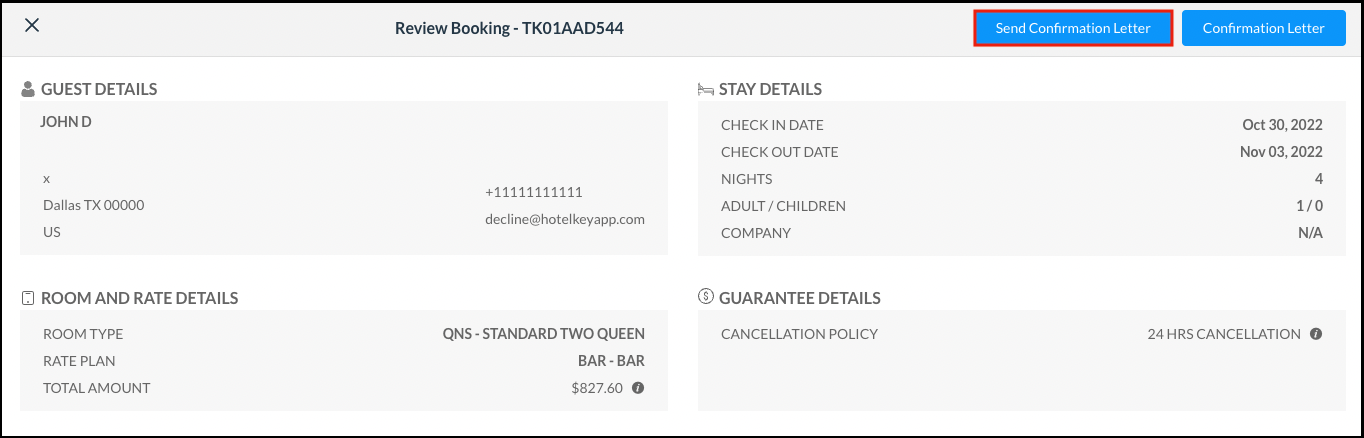Select guest email decline@hotelkeyapp.com
The image size is (1364, 438).
(x=565, y=219)
